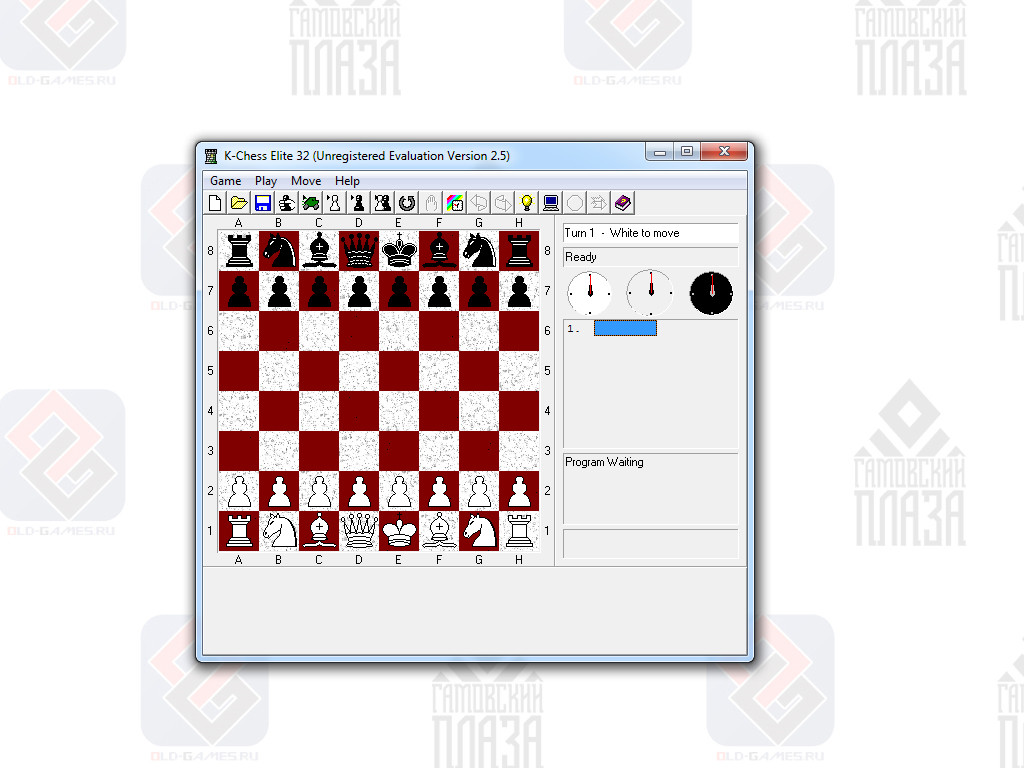Image resolution: width=1024 pixels, height=768 pixels.
Task: Maximize the K-Chess Elite window
Action: tap(687, 152)
